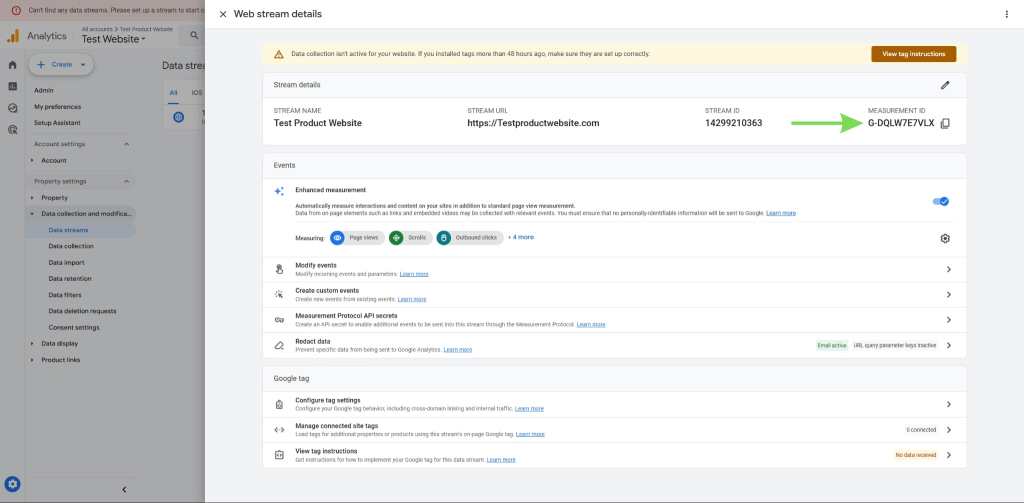Viewport: 1024px width, 503px height.
Task: Open Explore icon in left rail
Action: tap(12, 108)
